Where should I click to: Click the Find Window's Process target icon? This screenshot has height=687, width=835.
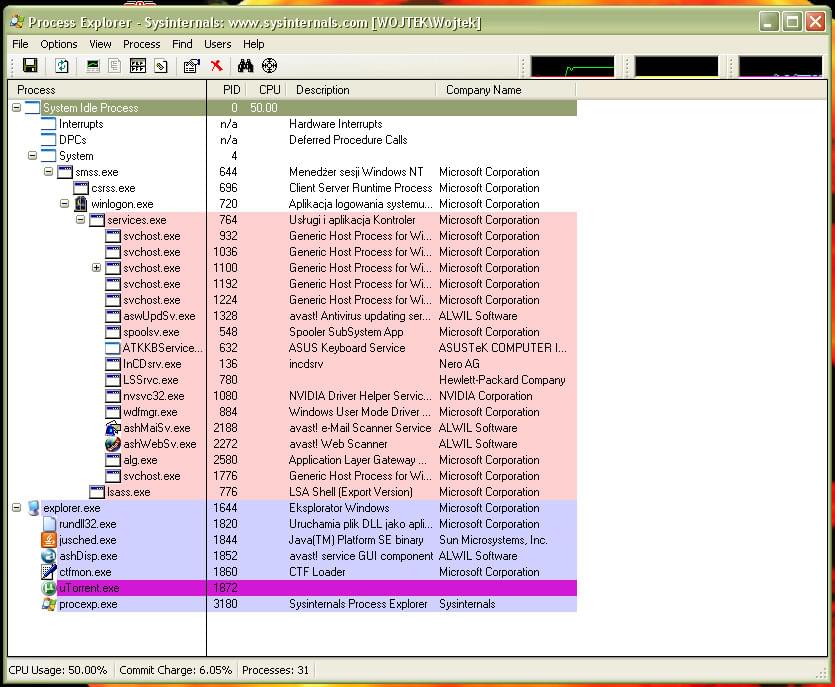(x=269, y=66)
